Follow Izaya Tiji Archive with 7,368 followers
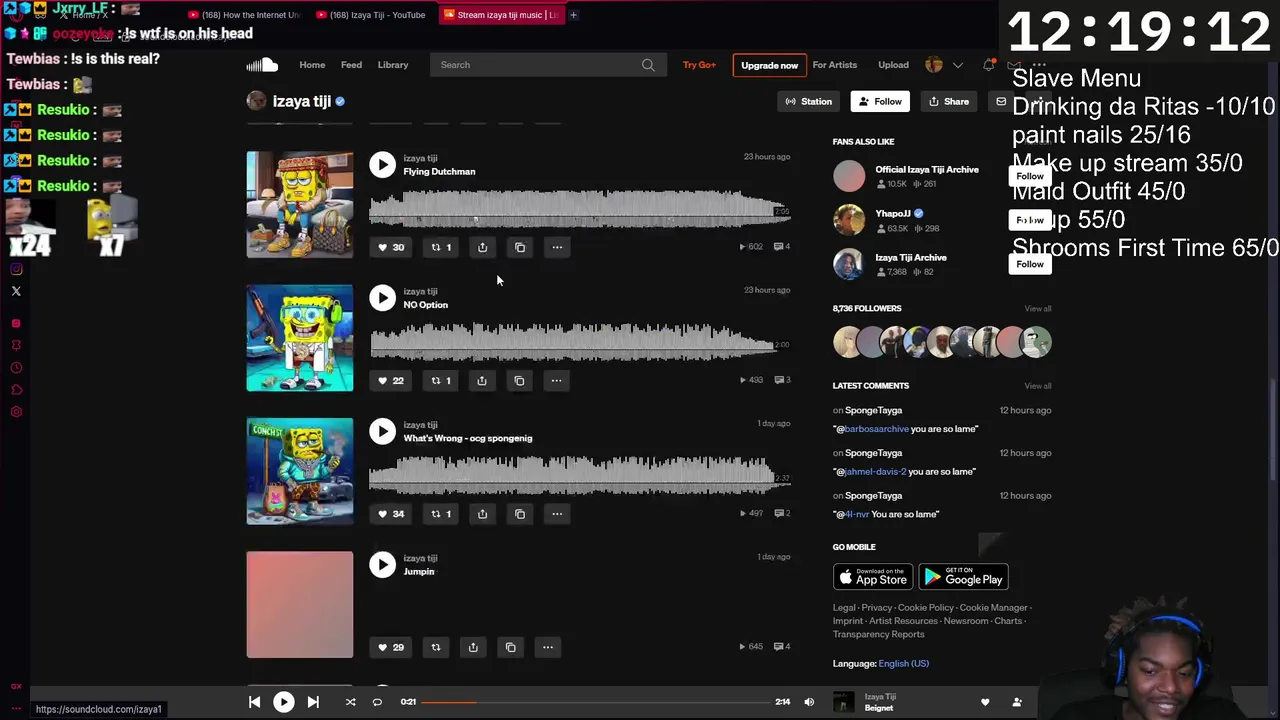 click(x=1030, y=264)
